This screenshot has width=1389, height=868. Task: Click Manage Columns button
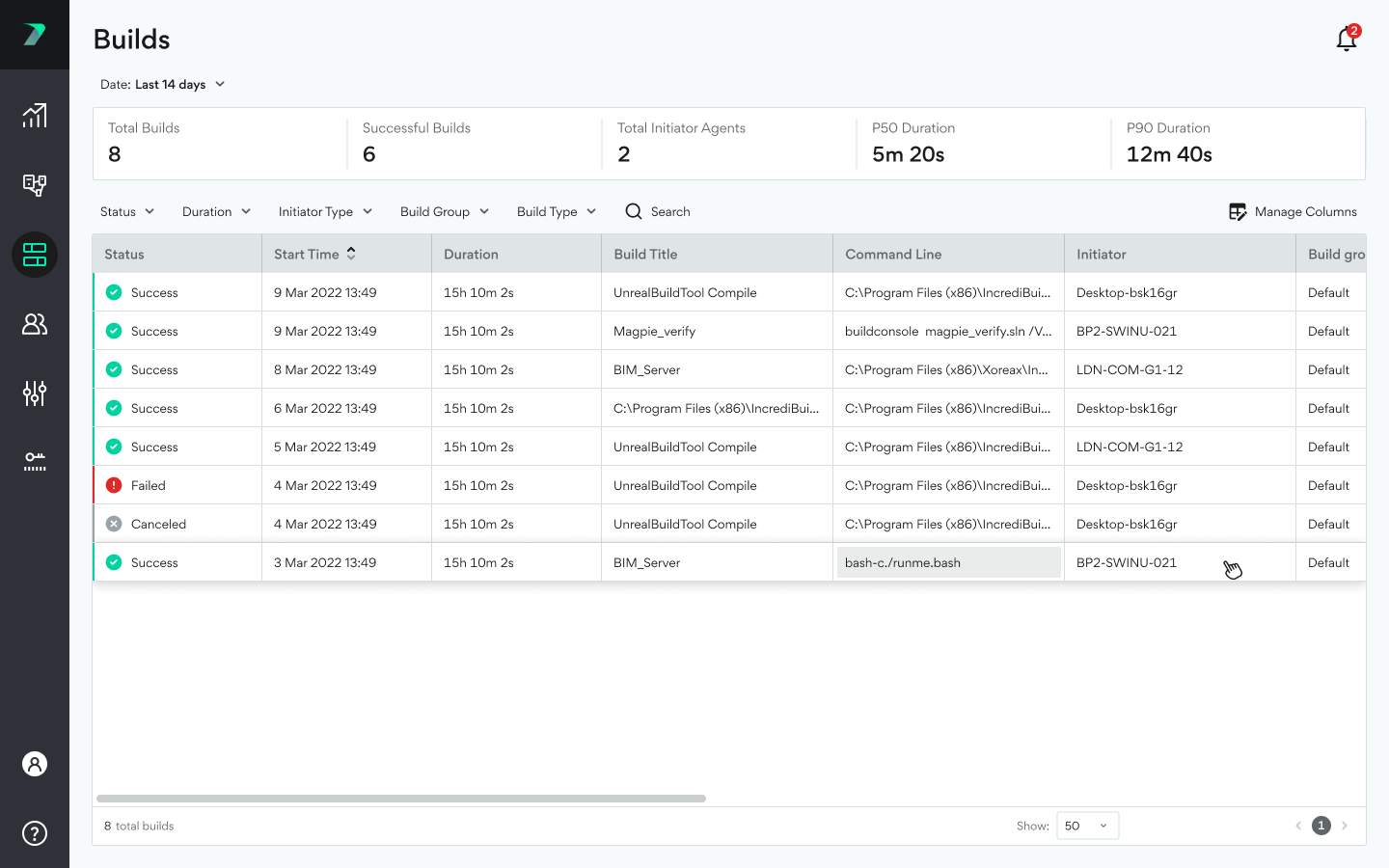coord(1293,212)
